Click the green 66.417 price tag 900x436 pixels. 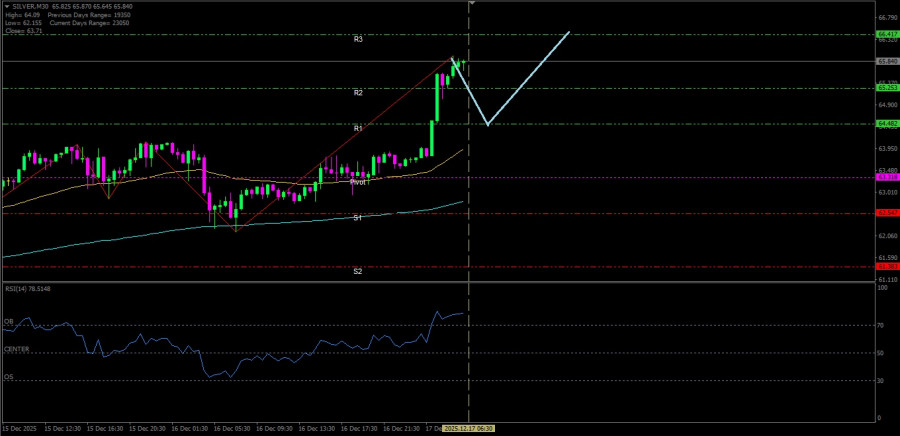click(887, 34)
